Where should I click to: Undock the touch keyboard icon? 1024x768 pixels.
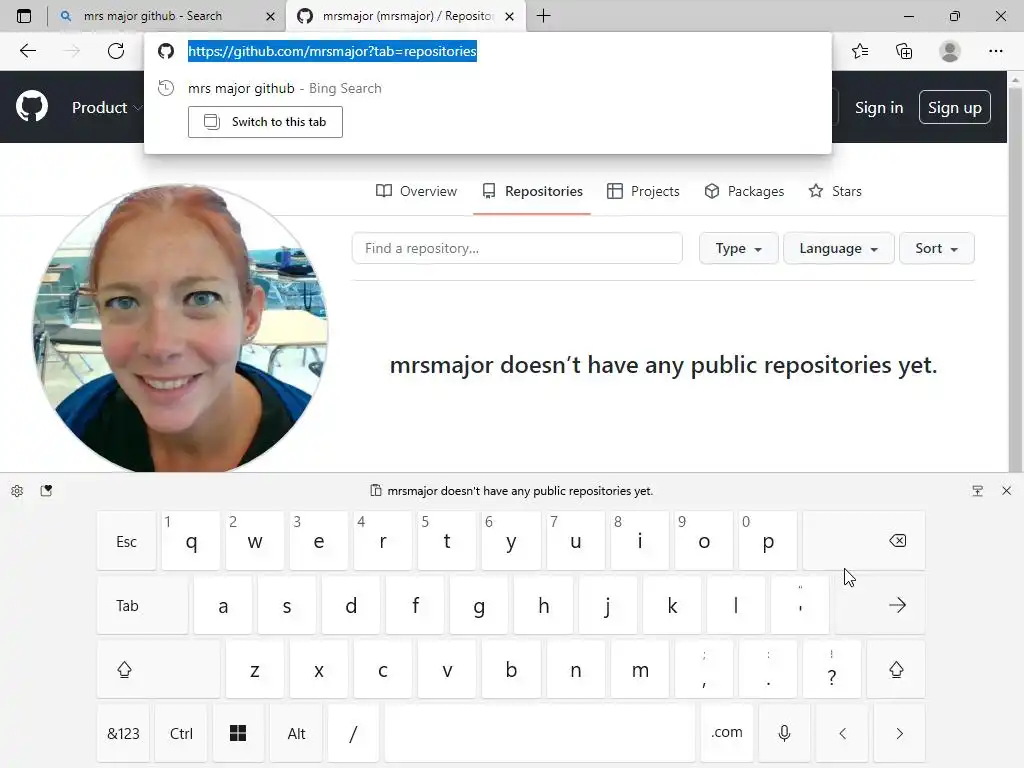pyautogui.click(x=978, y=491)
